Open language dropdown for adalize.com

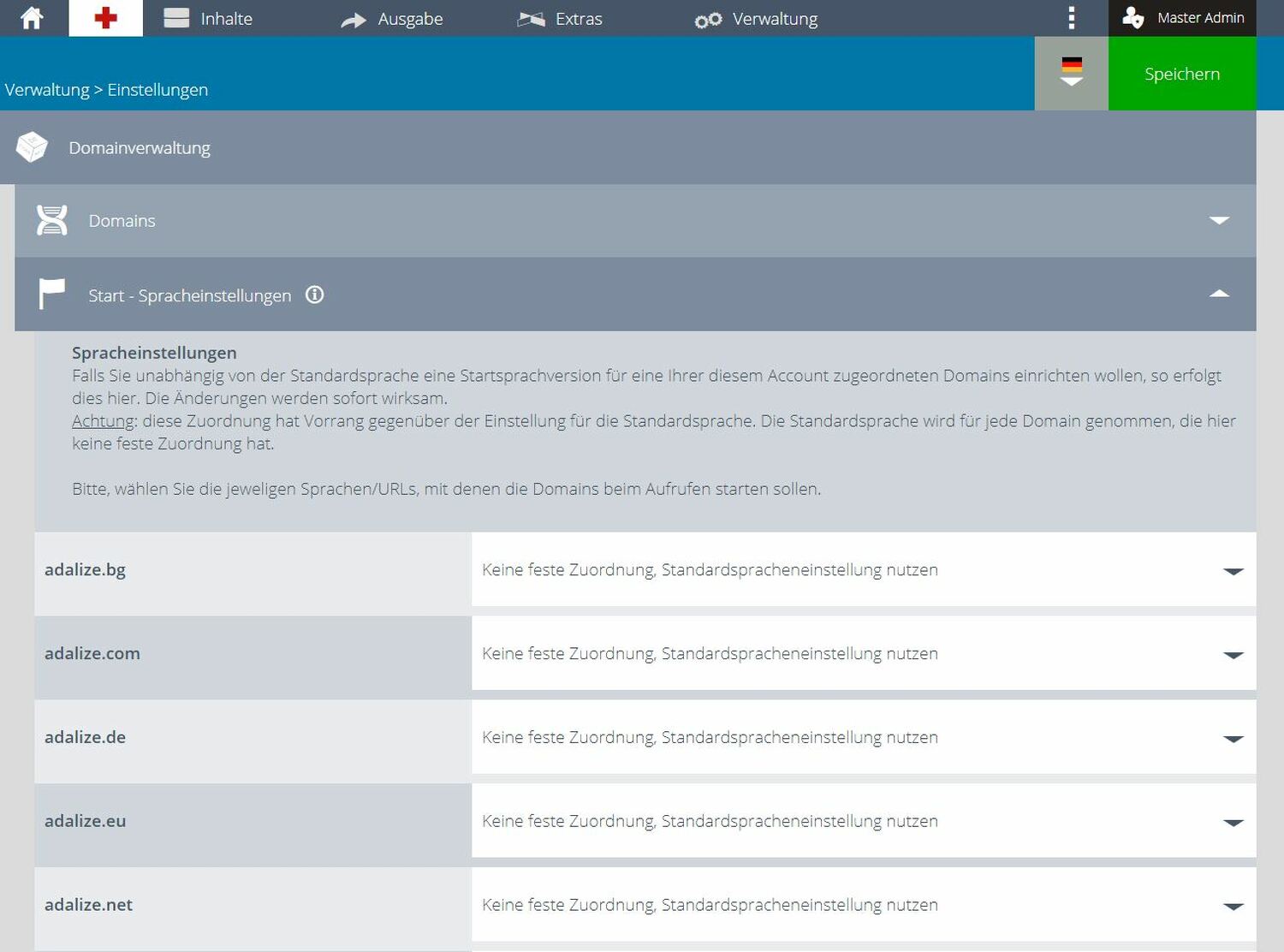point(864,653)
